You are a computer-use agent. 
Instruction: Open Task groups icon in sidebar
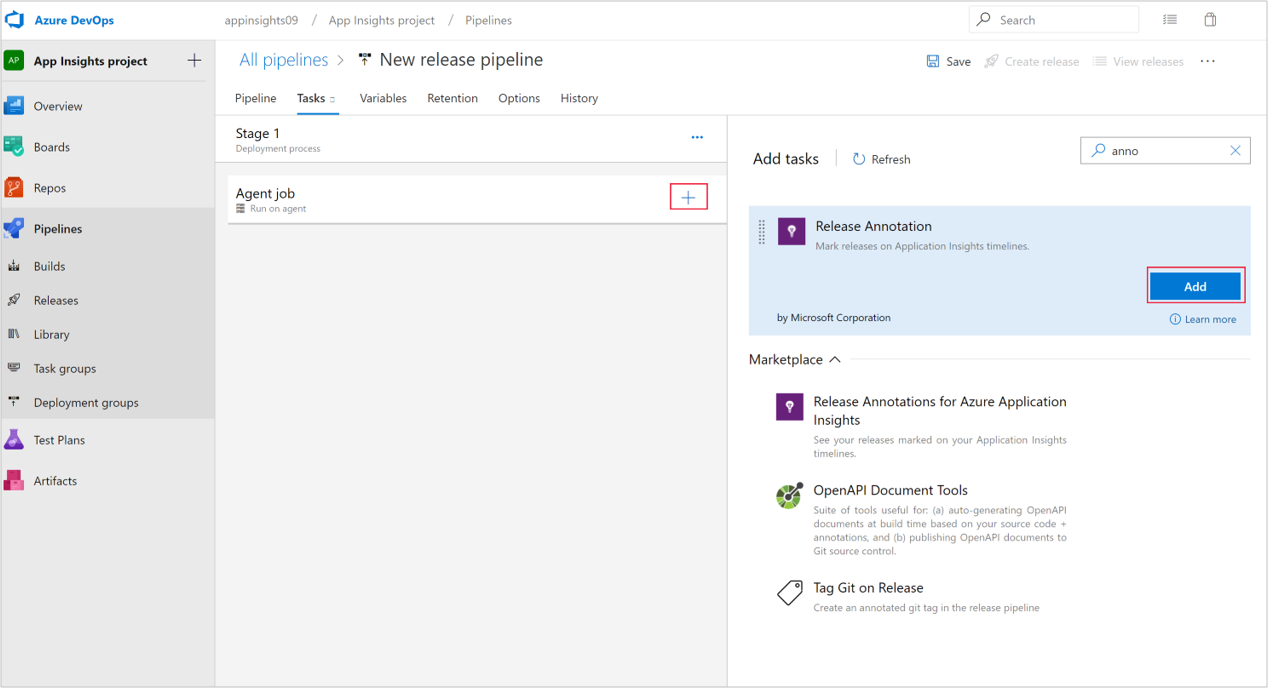(x=14, y=368)
